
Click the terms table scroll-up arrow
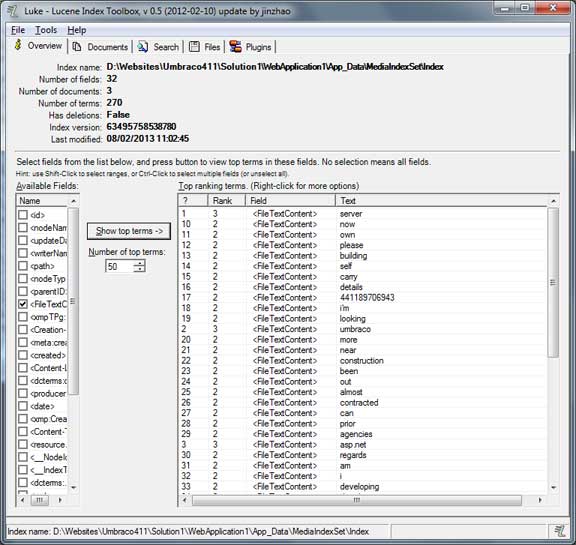click(x=553, y=201)
